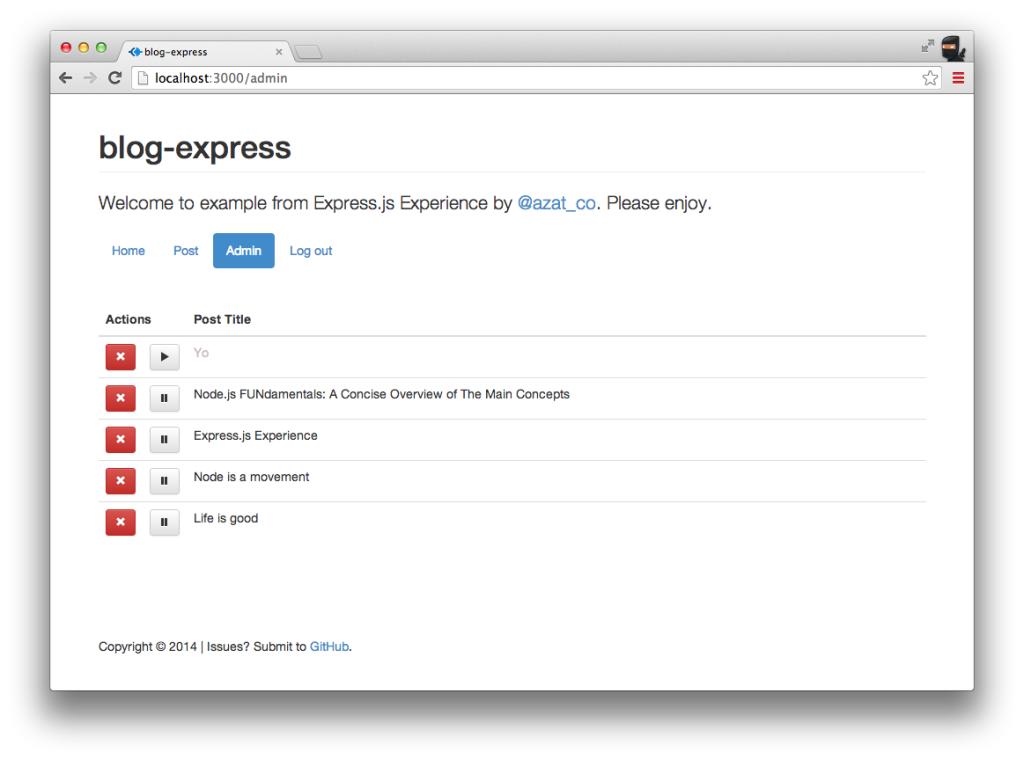The image size is (1024, 760).
Task: Open the GitHub issues link
Action: coord(330,646)
